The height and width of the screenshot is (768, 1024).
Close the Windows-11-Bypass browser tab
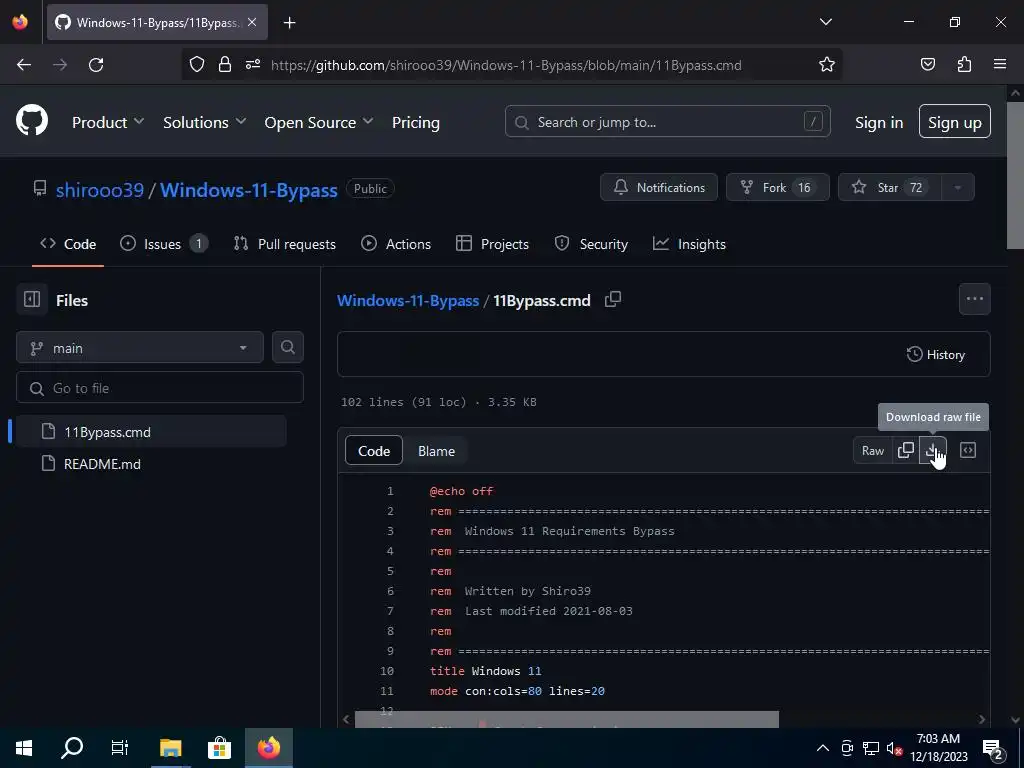pos(252,22)
